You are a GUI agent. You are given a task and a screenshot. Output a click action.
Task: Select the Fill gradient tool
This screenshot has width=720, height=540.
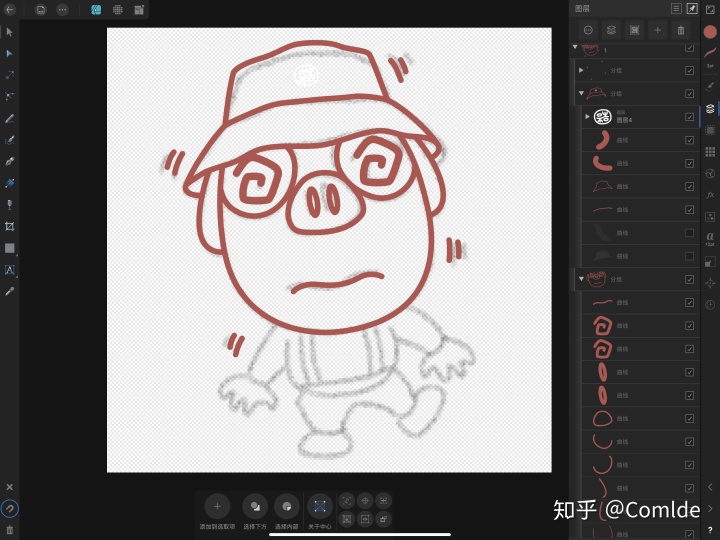click(x=9, y=183)
